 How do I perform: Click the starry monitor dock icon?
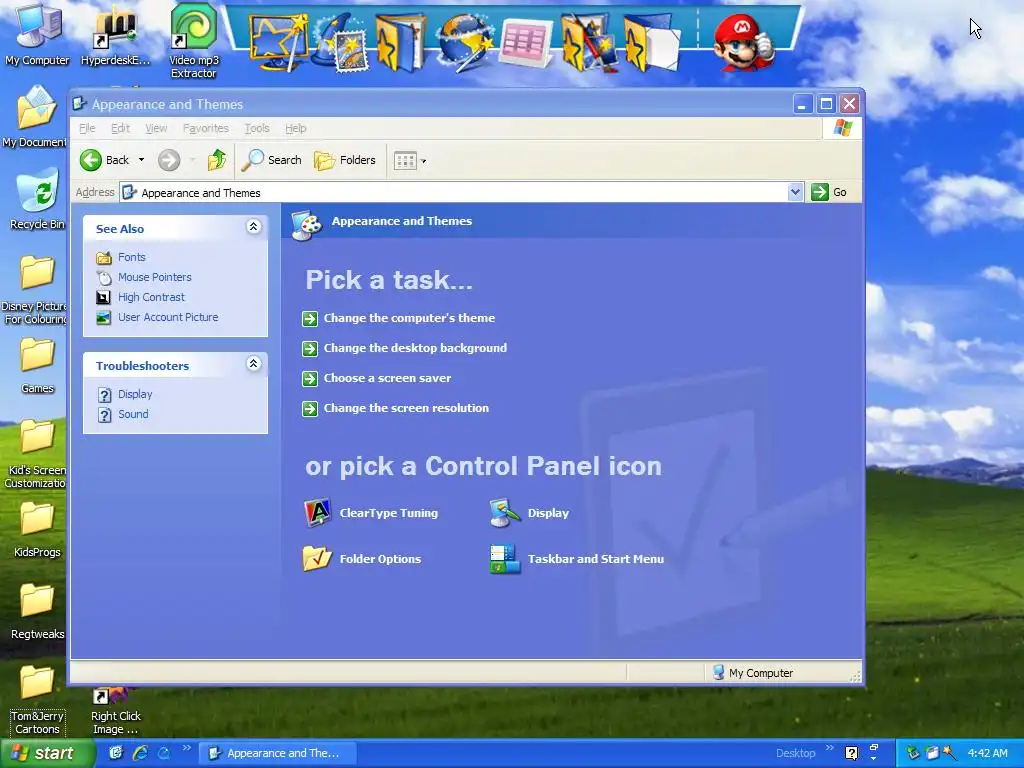[x=279, y=43]
